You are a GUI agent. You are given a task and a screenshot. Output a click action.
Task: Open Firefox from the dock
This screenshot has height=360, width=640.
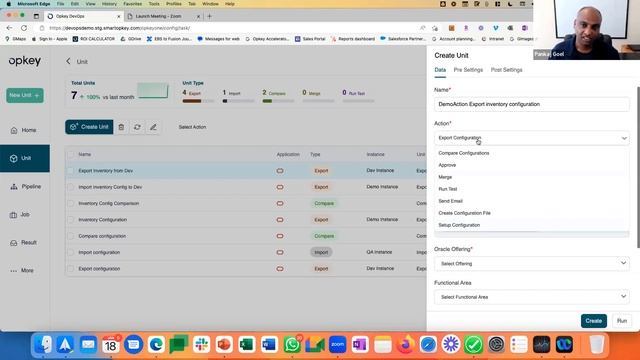click(405, 344)
